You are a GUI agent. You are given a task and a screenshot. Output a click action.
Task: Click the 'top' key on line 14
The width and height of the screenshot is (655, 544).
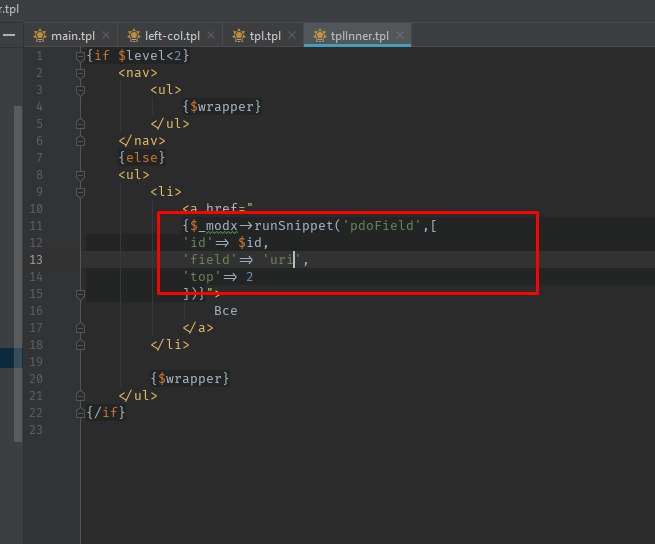click(202, 277)
